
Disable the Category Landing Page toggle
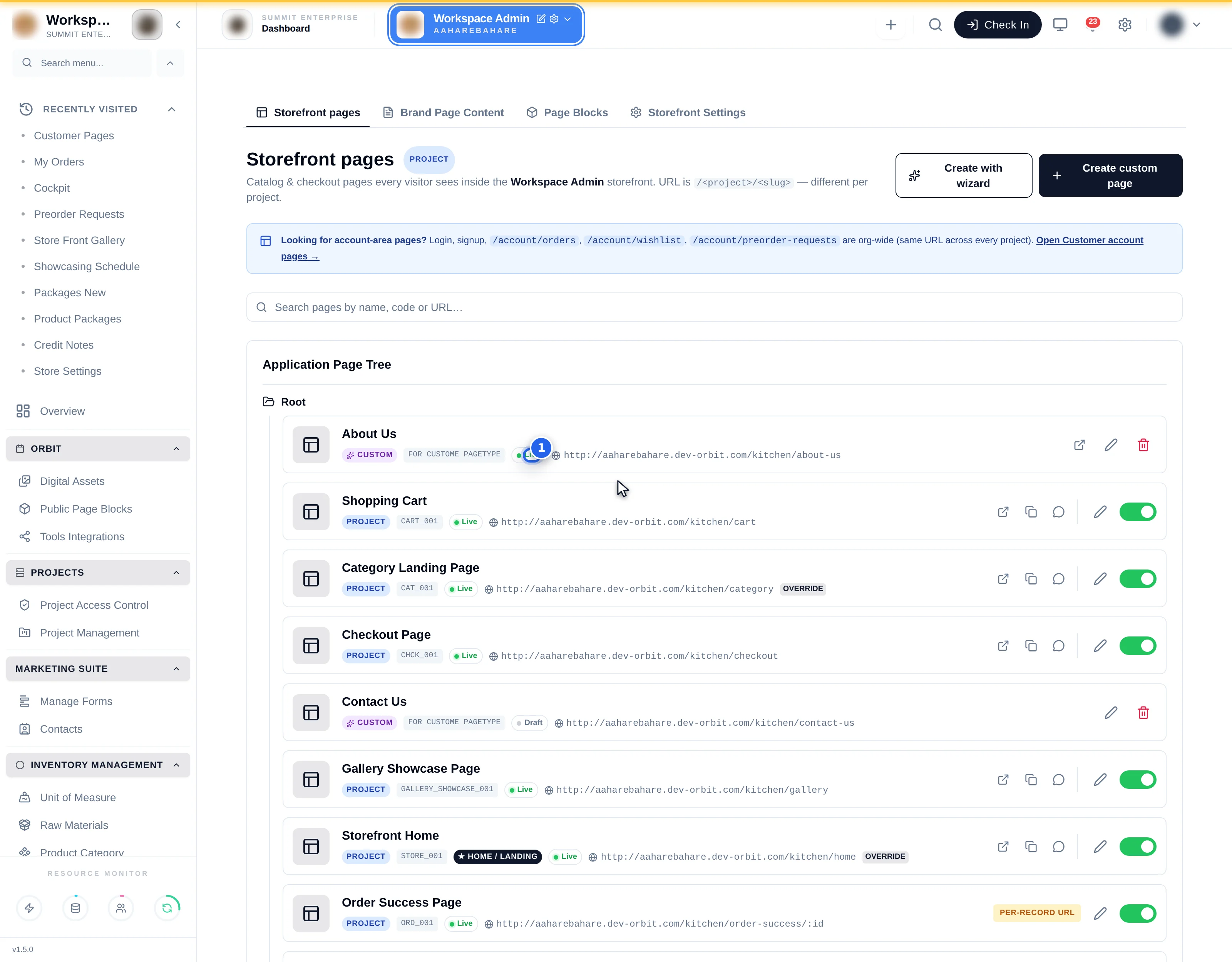[x=1137, y=579]
